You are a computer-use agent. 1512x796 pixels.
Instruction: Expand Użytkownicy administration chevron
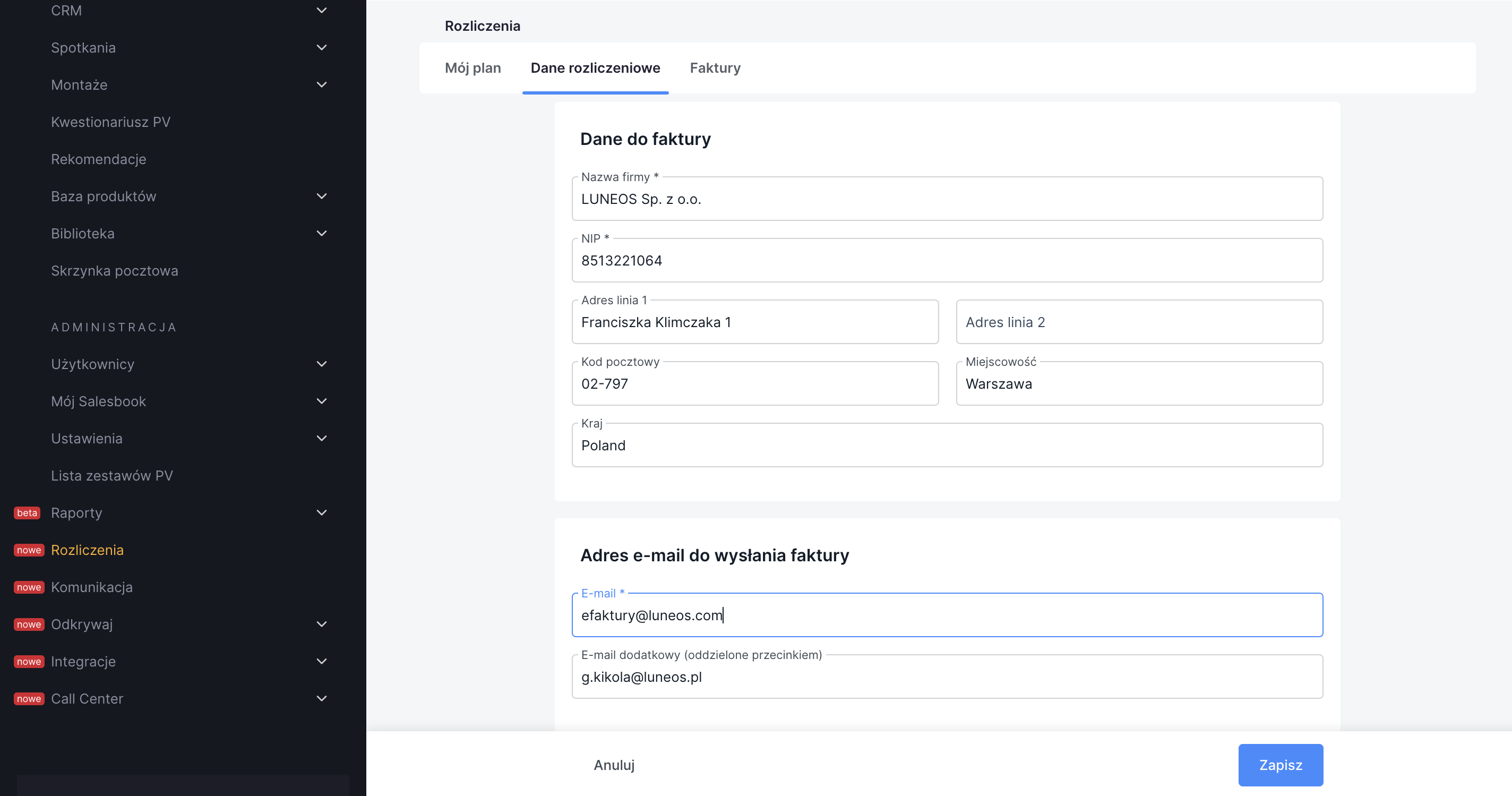[x=321, y=364]
